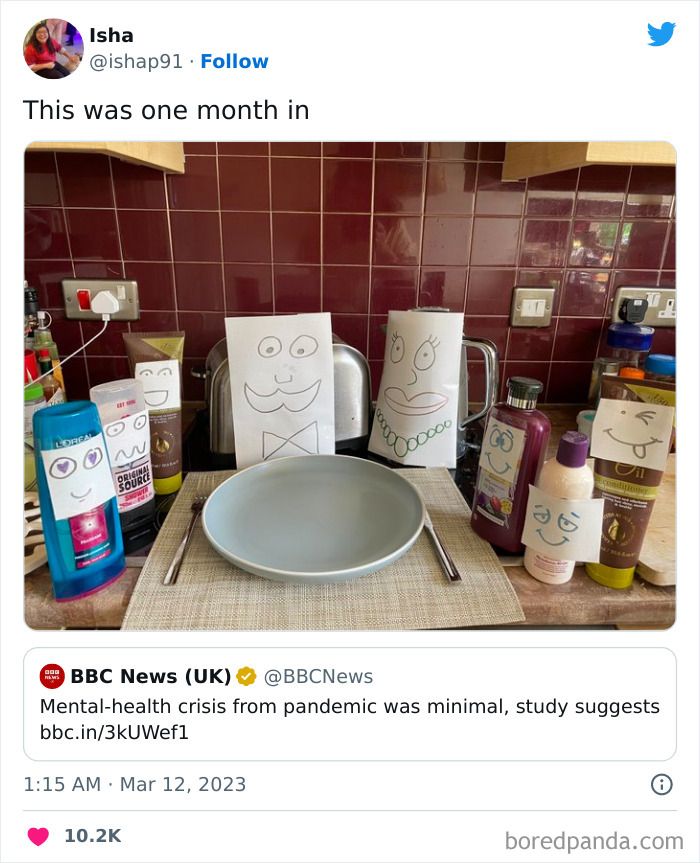Open the quoted BBC News tweet card

(349, 704)
